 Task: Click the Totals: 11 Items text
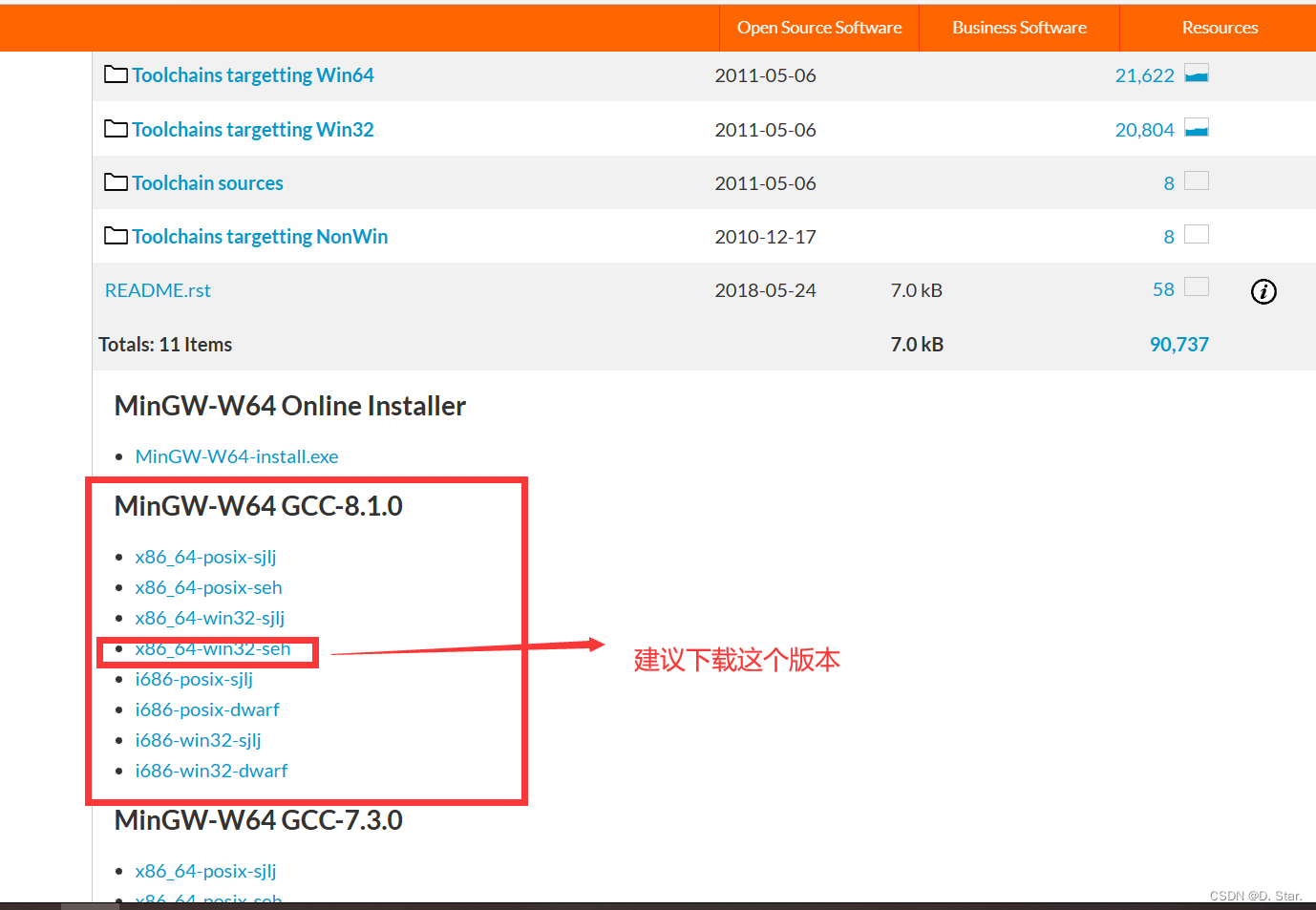[x=165, y=345]
